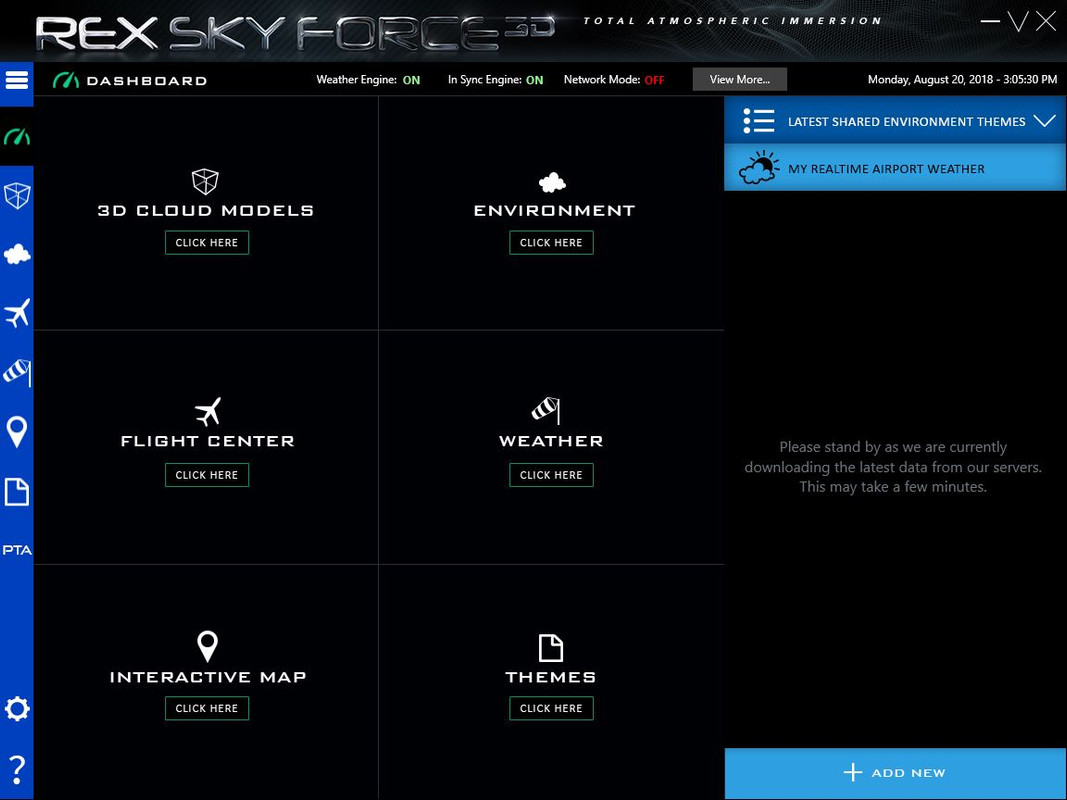Viewport: 1067px width, 800px height.
Task: Click the Dashboard gauge icon in the header
Action: click(x=66, y=80)
